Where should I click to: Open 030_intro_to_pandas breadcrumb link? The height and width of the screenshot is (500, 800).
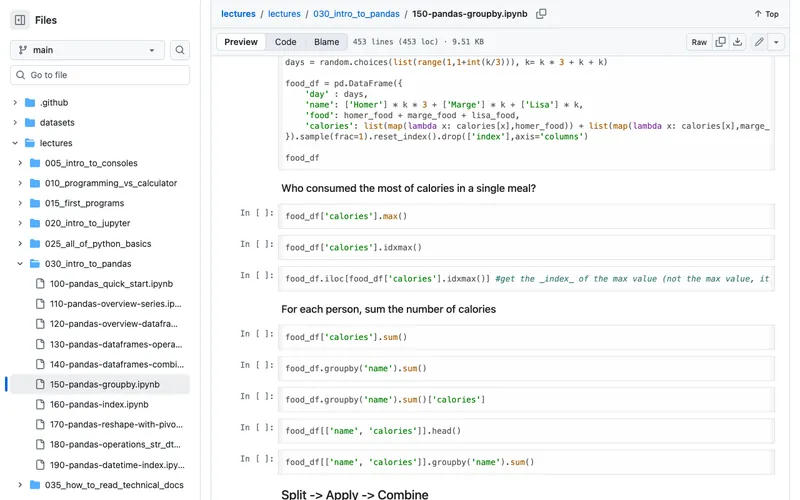click(356, 14)
